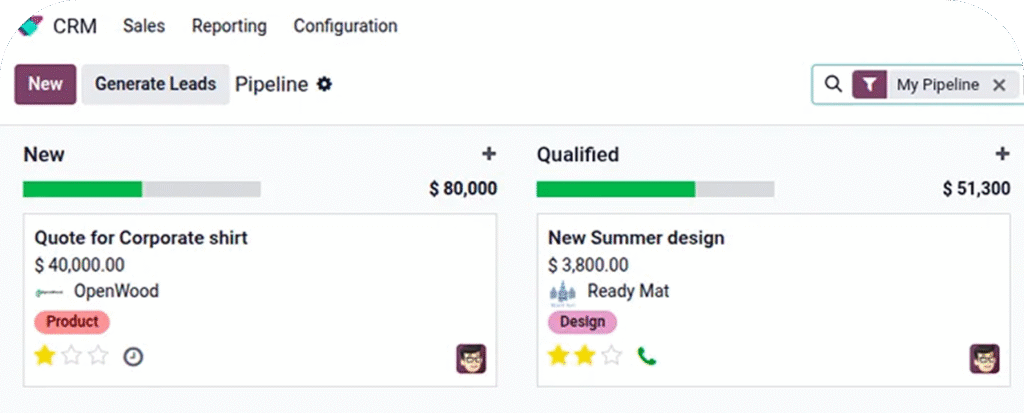Open the Sales menu
The image size is (1024, 413).
[x=144, y=26]
